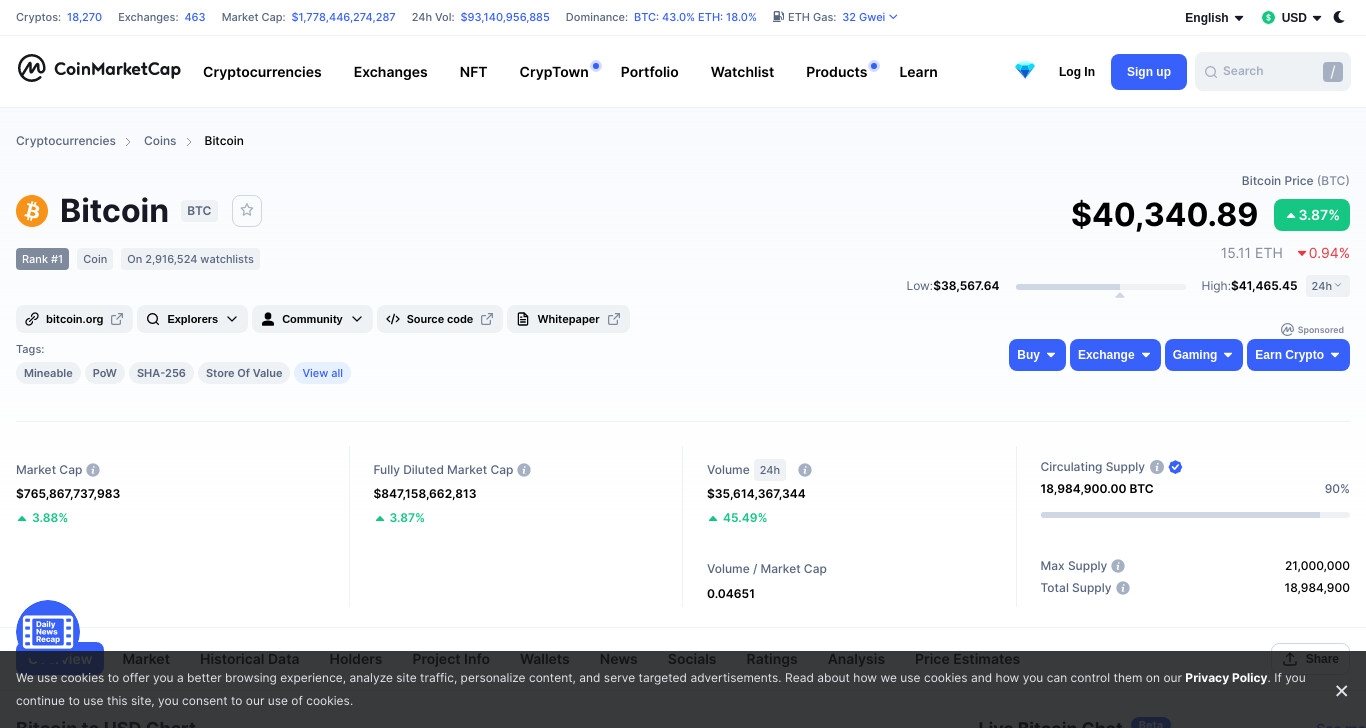Click On 2,916,524 watchlists badge

click(x=191, y=259)
